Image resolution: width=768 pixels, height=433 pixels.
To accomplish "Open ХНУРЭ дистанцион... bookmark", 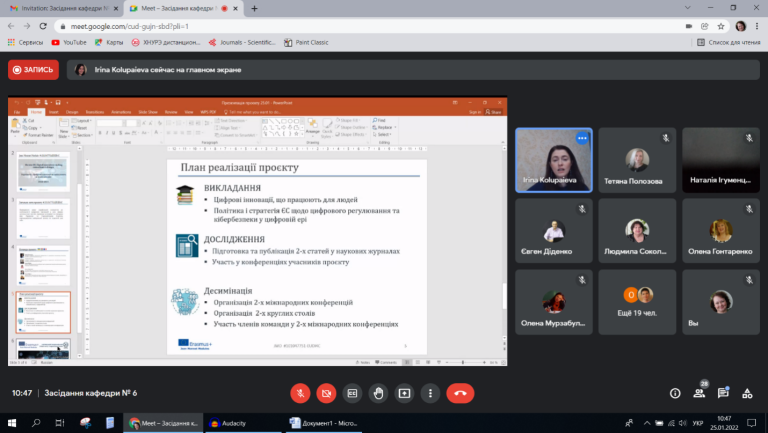I will pyautogui.click(x=166, y=43).
